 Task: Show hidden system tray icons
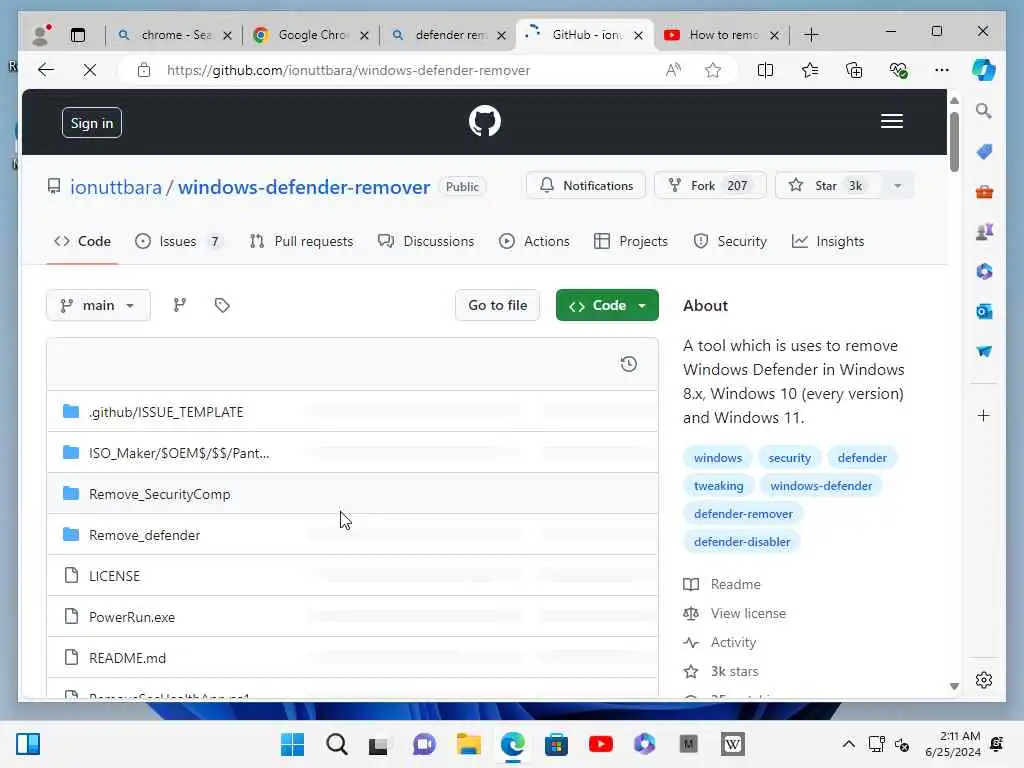click(848, 744)
